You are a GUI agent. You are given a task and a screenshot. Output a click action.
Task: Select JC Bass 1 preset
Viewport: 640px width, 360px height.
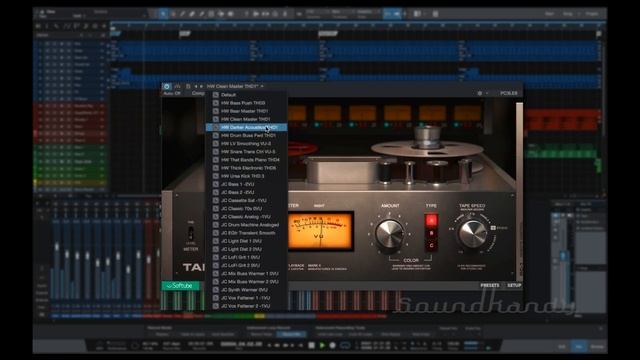pos(247,184)
